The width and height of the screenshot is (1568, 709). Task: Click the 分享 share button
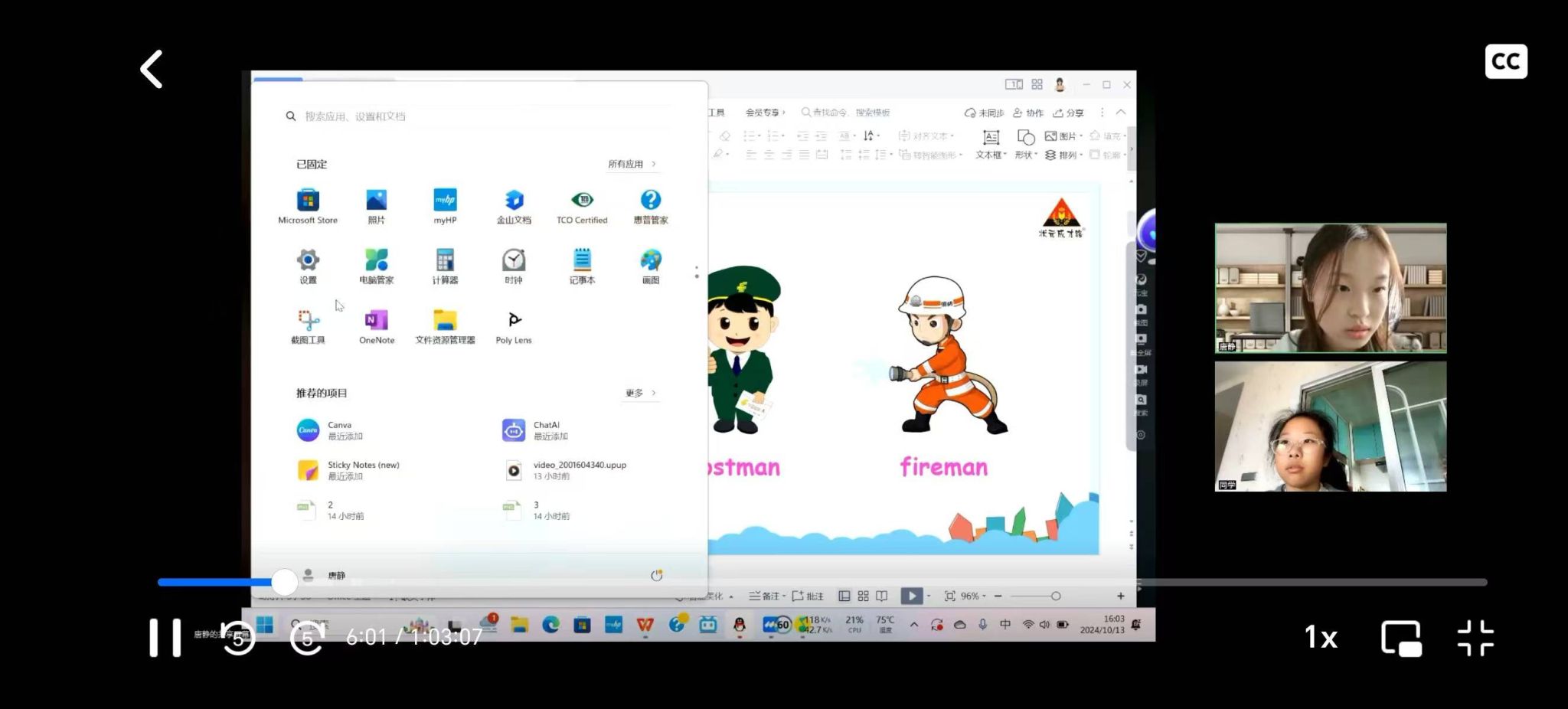click(1069, 113)
